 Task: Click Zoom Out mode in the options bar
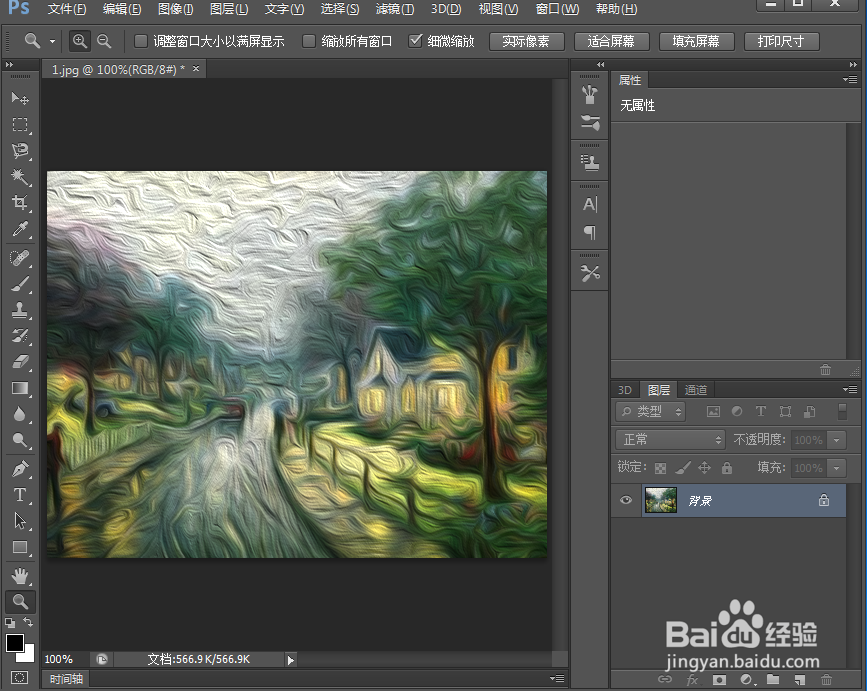point(104,41)
